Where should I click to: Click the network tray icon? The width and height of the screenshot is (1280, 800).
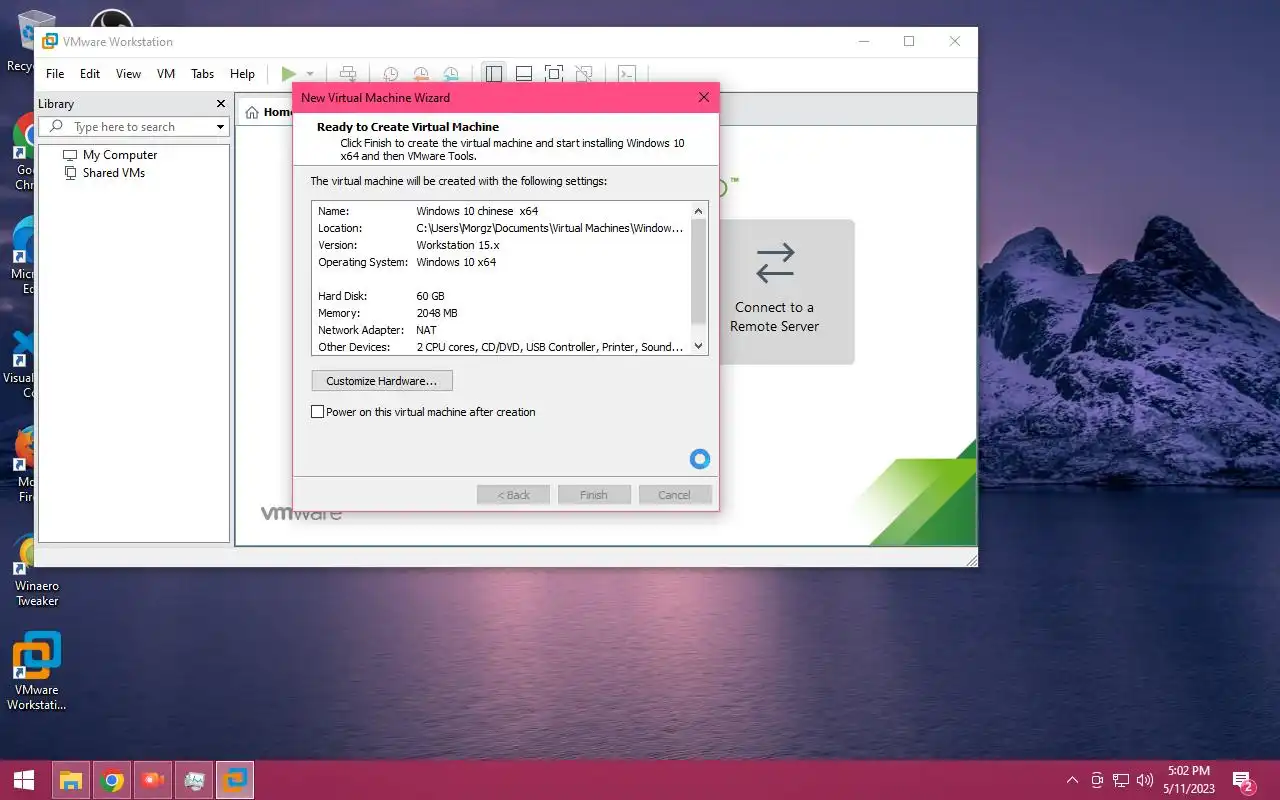click(x=1121, y=780)
